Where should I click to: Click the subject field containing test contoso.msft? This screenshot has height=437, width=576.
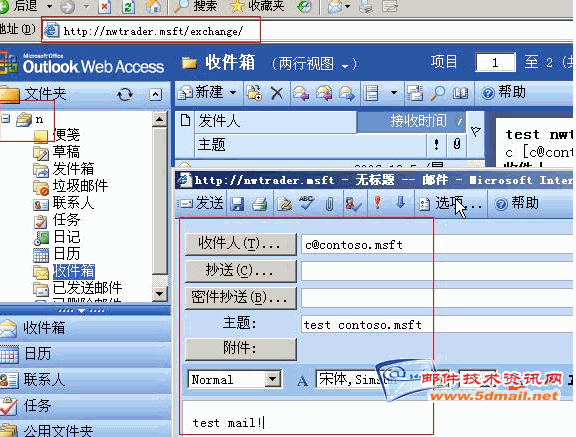437,325
